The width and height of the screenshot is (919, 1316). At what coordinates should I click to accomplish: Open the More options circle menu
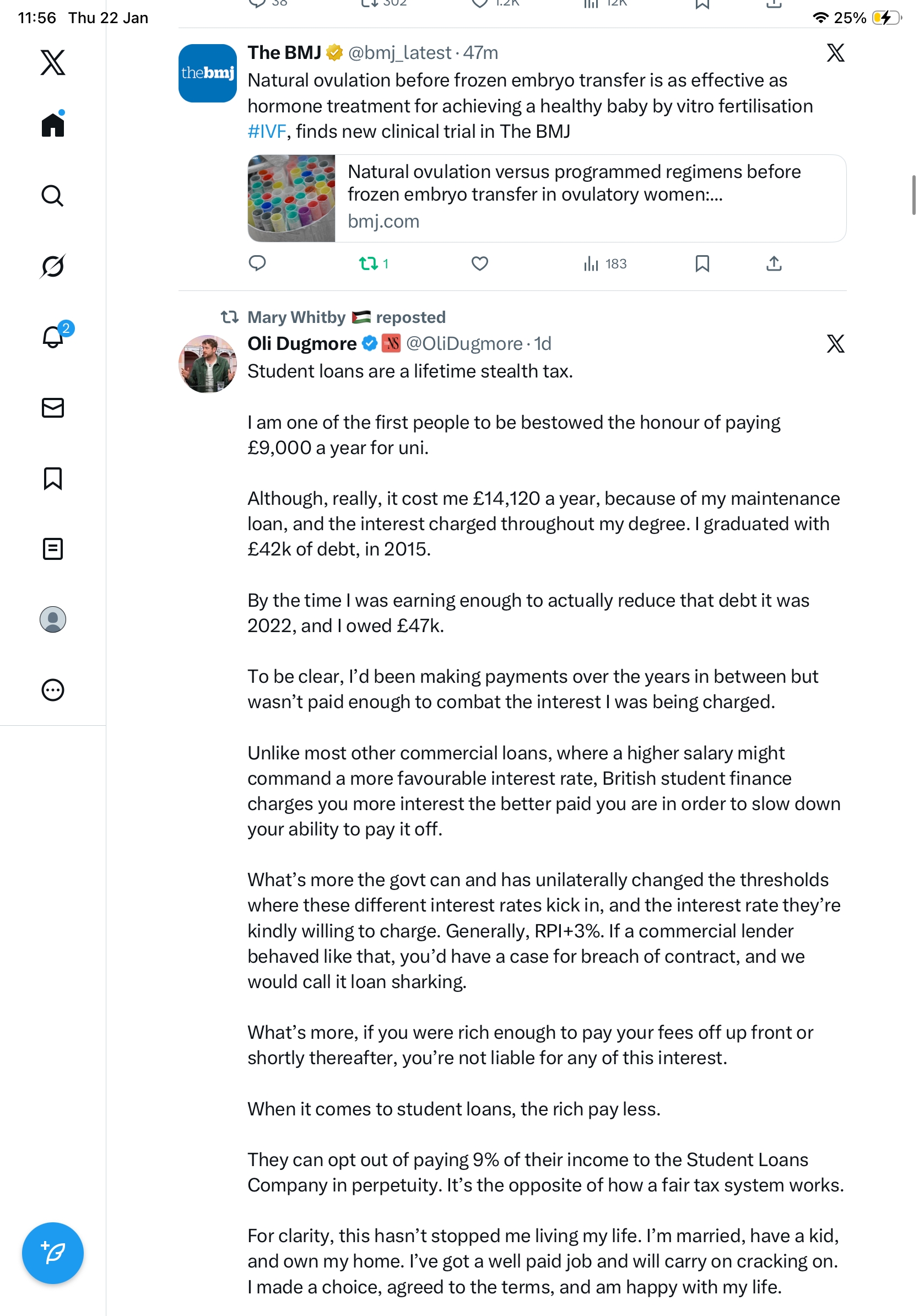click(53, 690)
